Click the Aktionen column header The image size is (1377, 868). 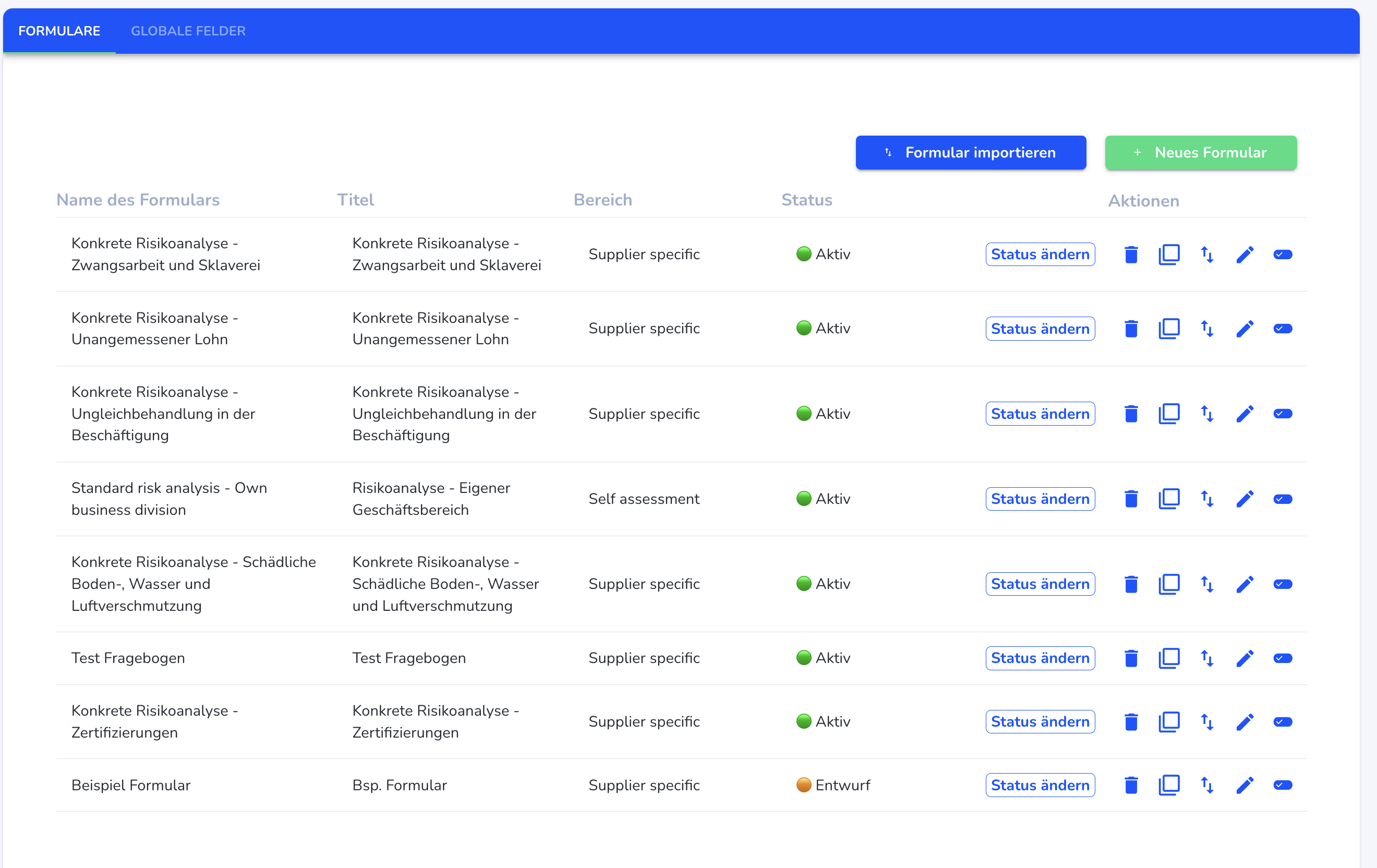1143,201
